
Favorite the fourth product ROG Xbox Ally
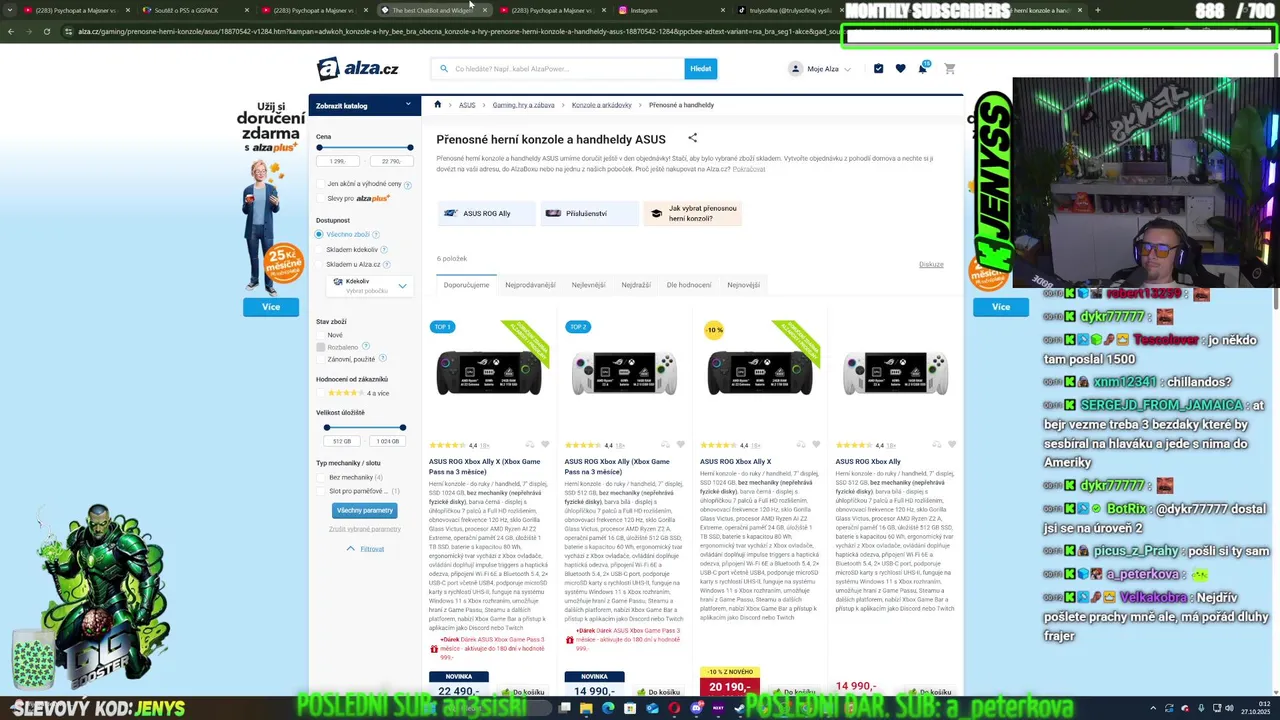tap(952, 444)
